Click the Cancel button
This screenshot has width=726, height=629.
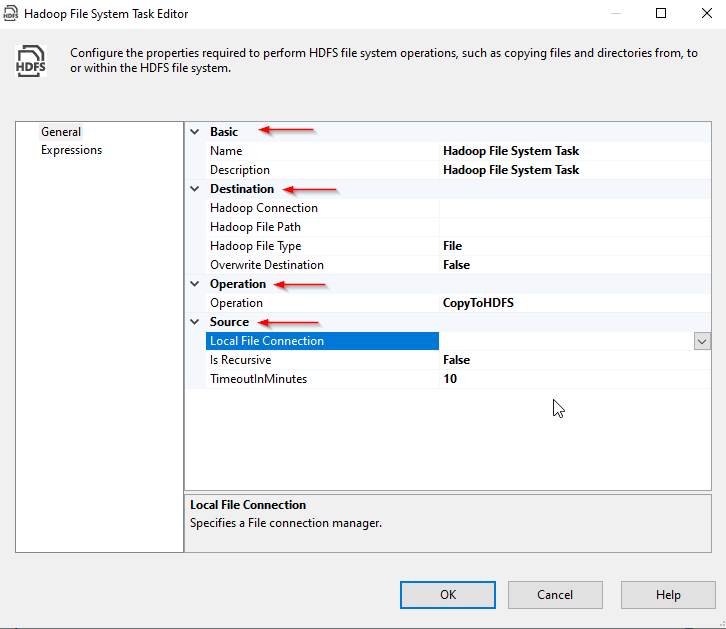pyautogui.click(x=555, y=595)
